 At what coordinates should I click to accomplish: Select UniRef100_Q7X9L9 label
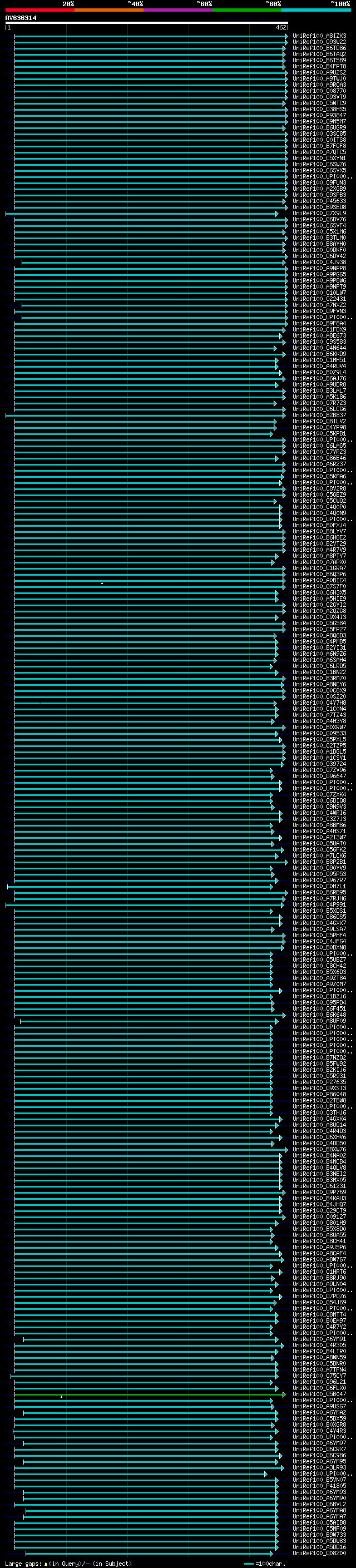[319, 214]
